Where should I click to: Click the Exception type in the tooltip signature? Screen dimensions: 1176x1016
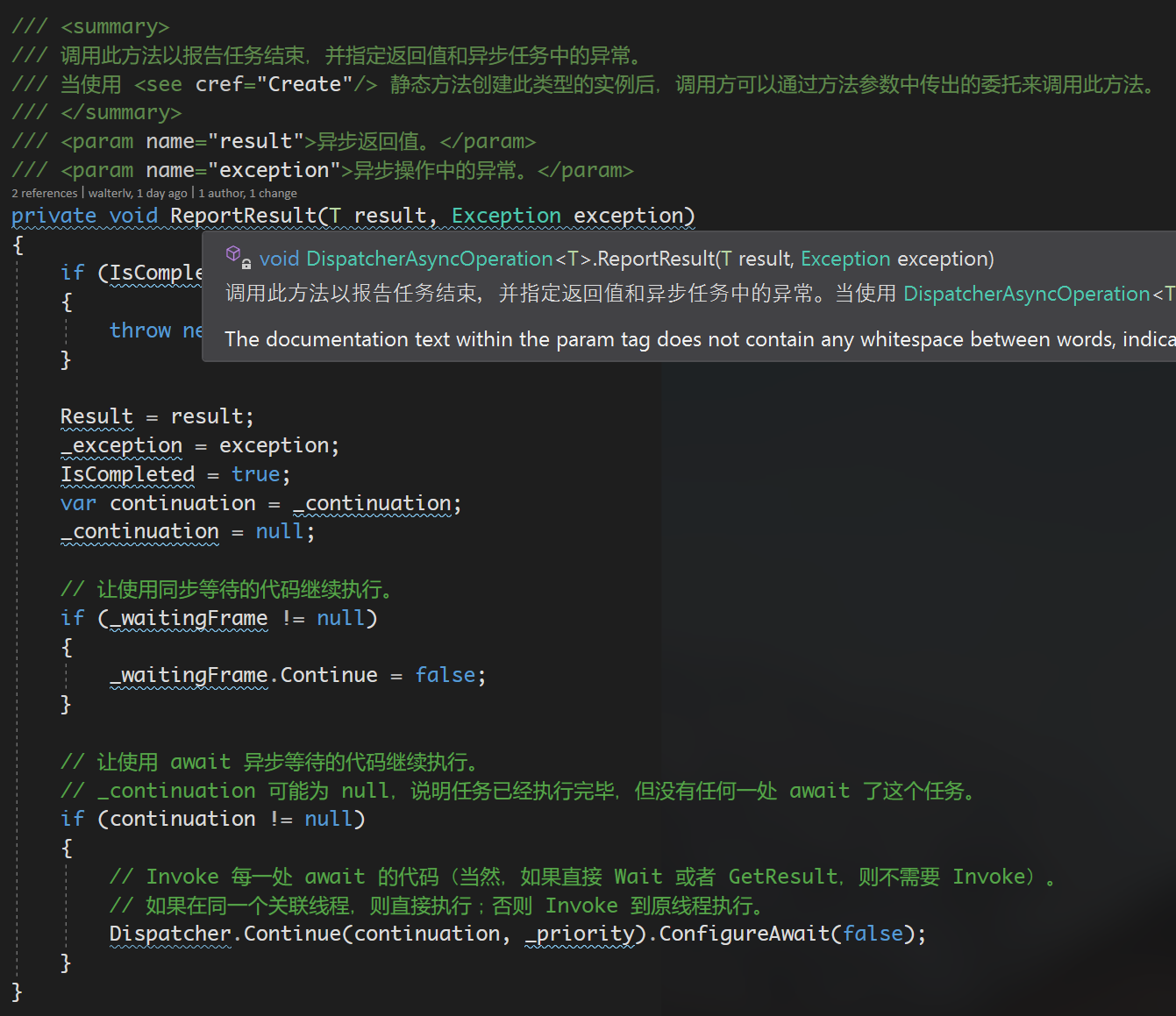point(845,259)
